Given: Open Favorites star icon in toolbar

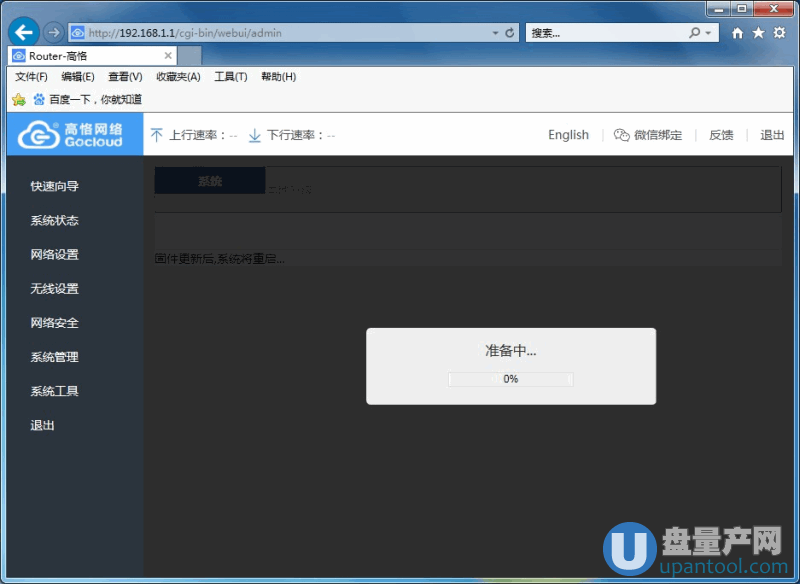Looking at the screenshot, I should (x=758, y=33).
